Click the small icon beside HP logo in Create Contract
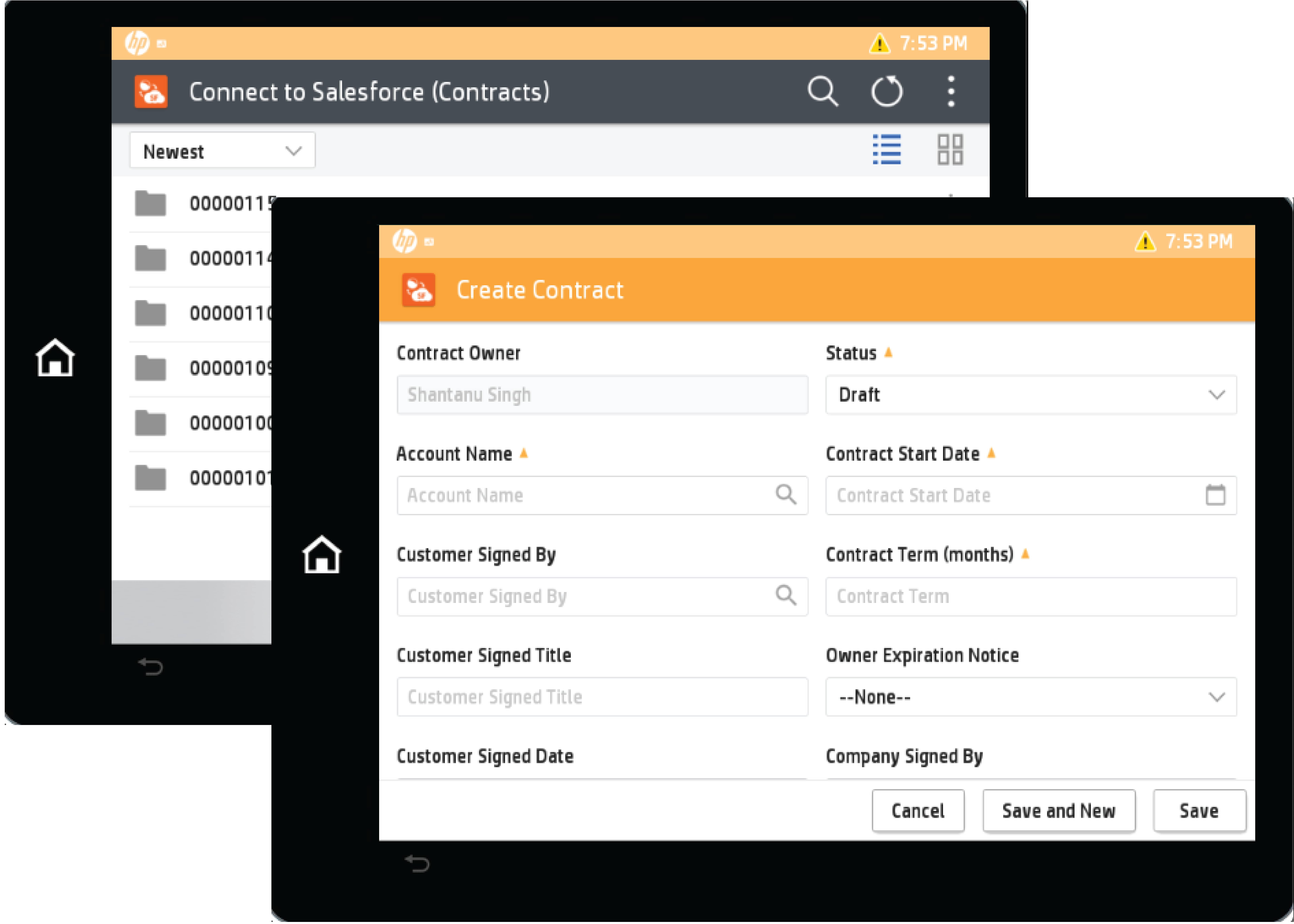The height and width of the screenshot is (924, 1294). (429, 242)
